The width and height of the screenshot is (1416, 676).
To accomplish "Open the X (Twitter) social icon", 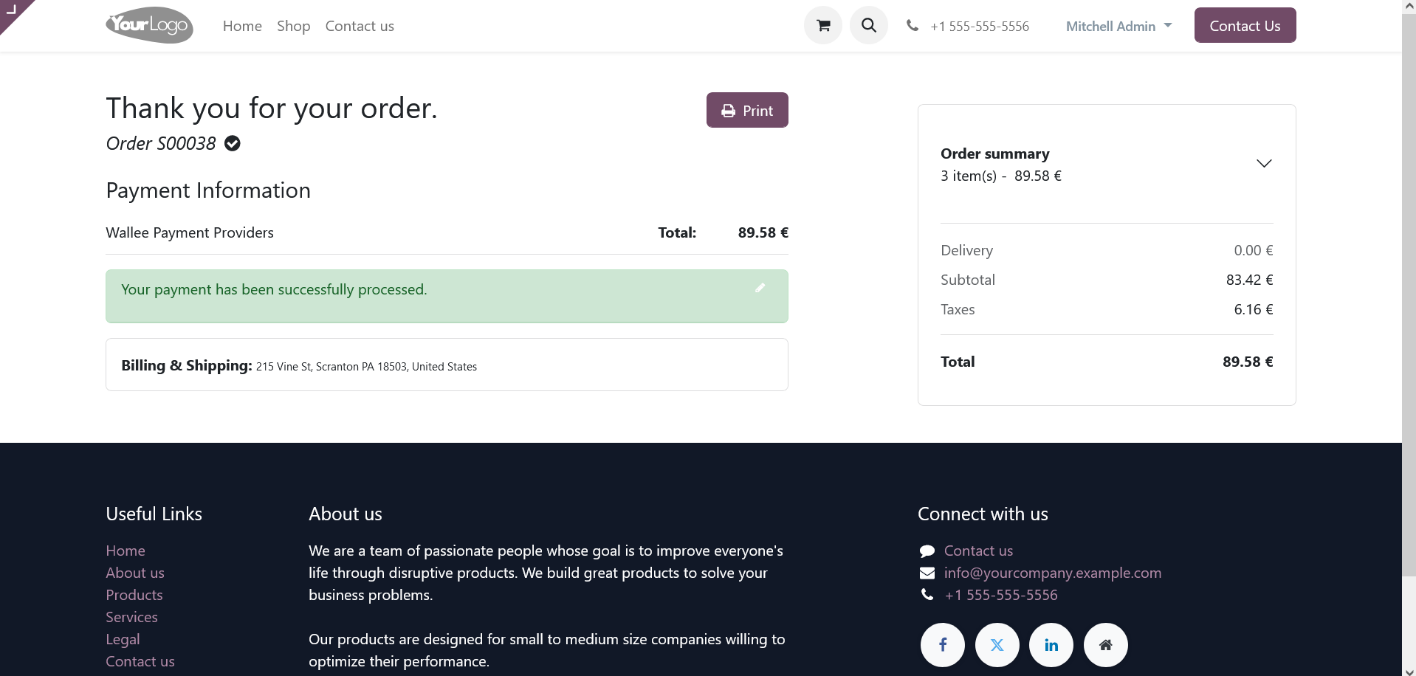I will (x=997, y=645).
